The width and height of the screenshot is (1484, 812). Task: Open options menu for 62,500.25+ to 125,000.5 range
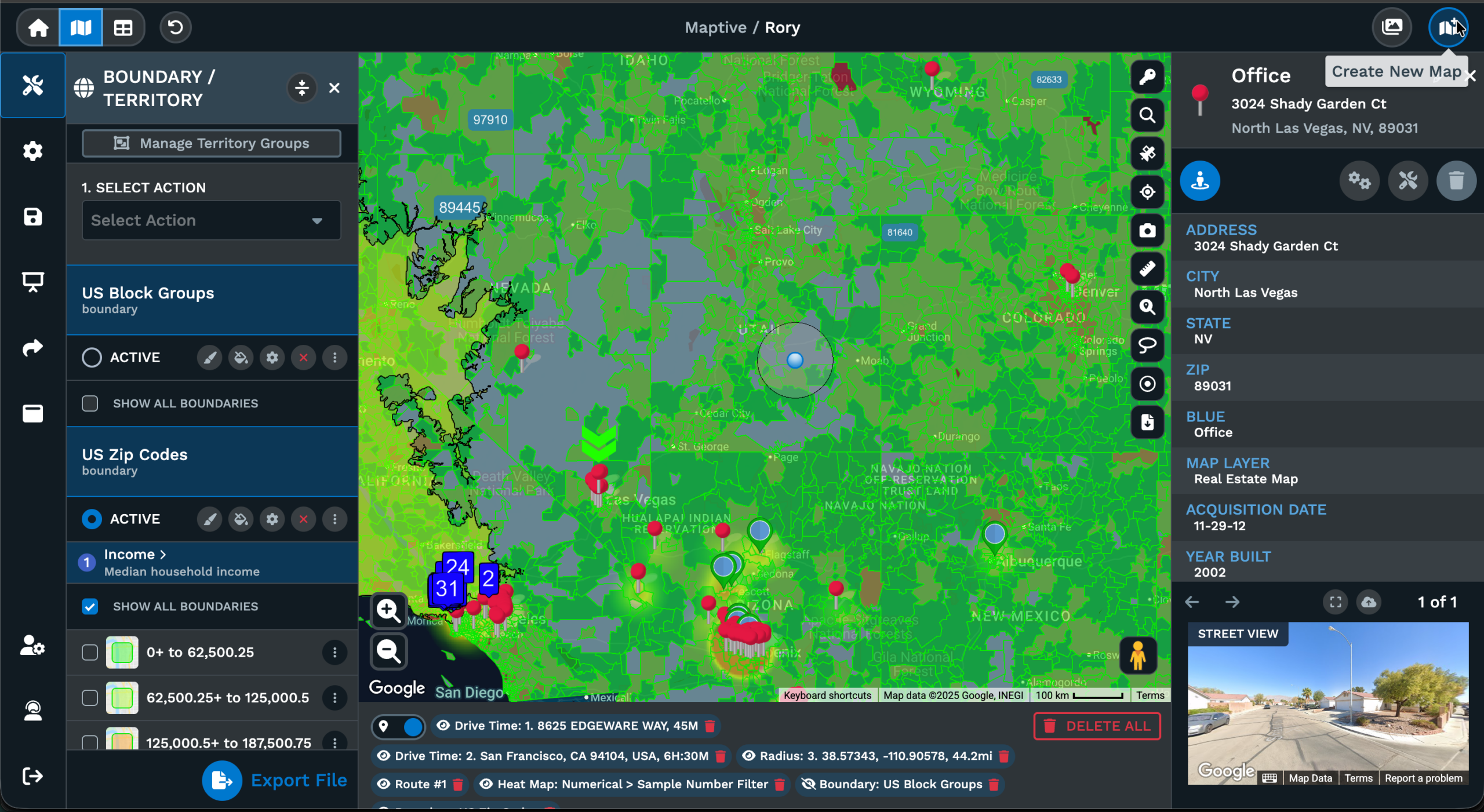[334, 698]
